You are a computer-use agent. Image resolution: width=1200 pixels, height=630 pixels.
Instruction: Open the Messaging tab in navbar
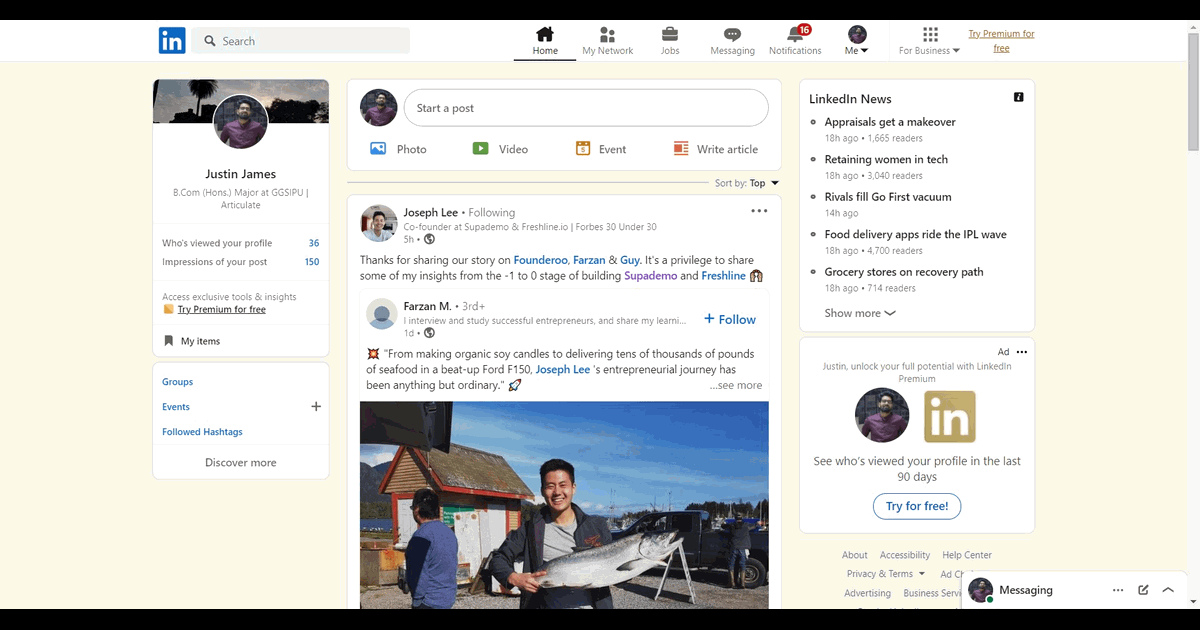pyautogui.click(x=732, y=41)
